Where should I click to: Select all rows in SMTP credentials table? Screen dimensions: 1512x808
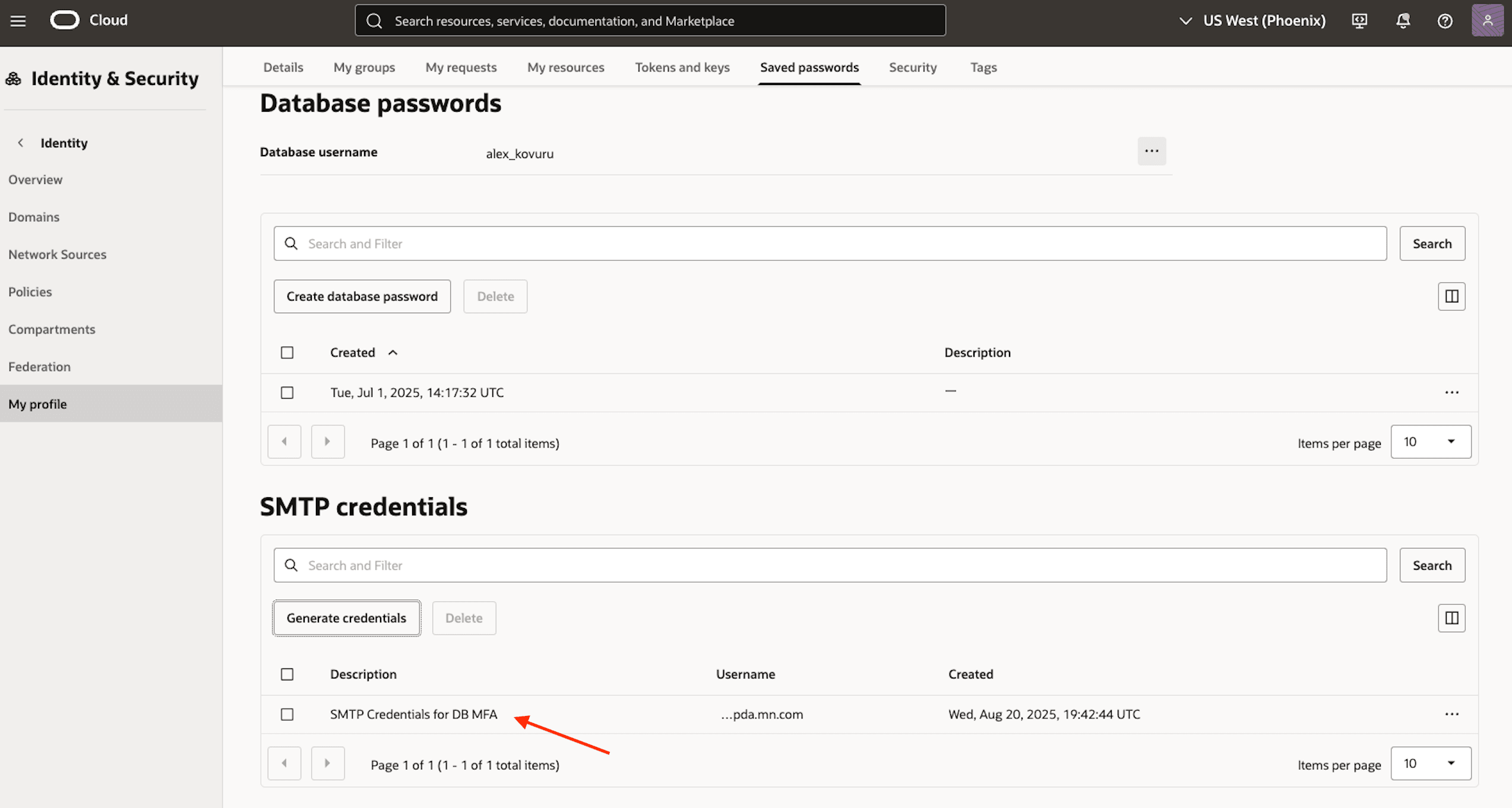tap(287, 674)
